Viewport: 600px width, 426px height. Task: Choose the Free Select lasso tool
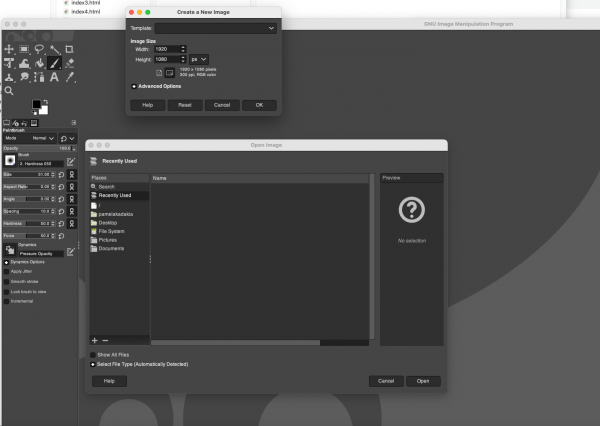coord(39,49)
